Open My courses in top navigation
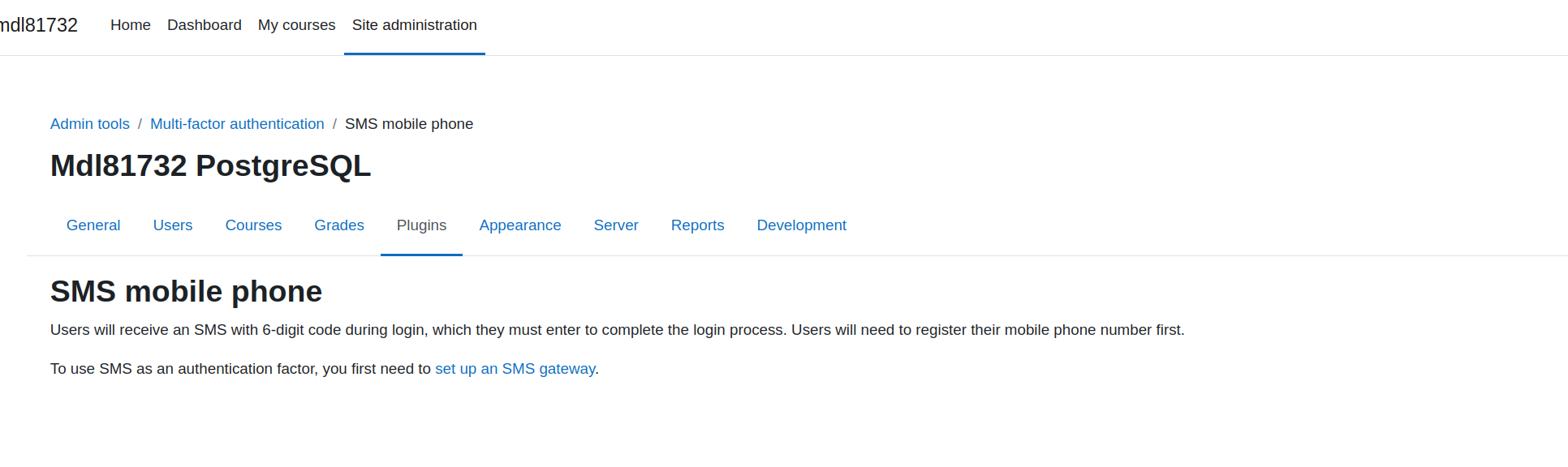 pos(296,25)
